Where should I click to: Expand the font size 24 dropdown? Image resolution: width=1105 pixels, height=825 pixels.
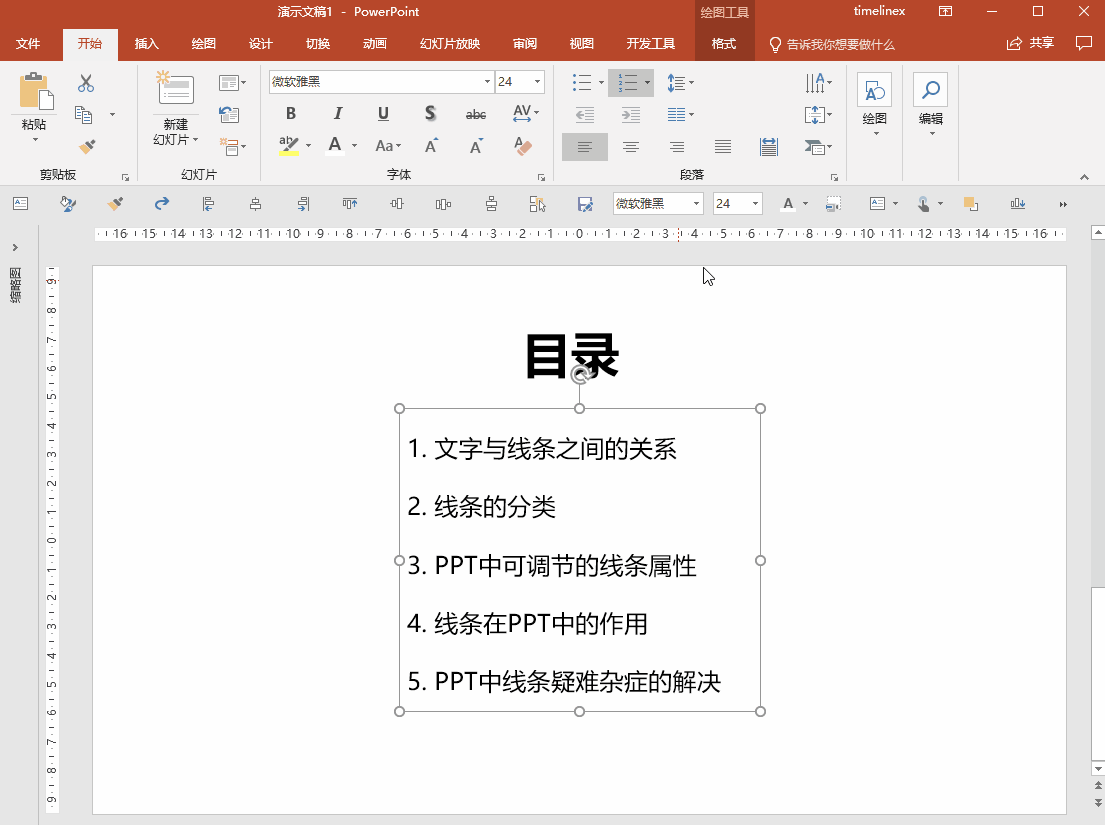pos(537,82)
